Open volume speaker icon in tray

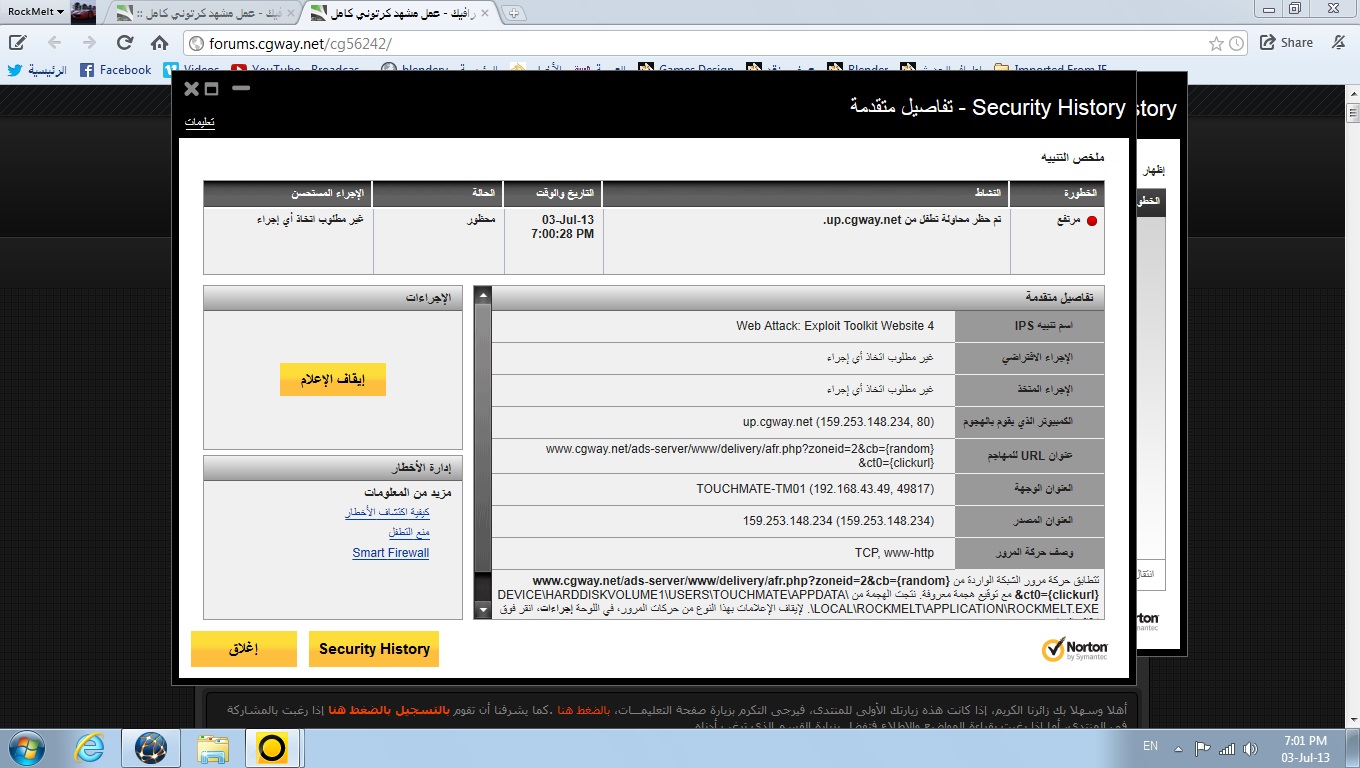pyautogui.click(x=1251, y=747)
